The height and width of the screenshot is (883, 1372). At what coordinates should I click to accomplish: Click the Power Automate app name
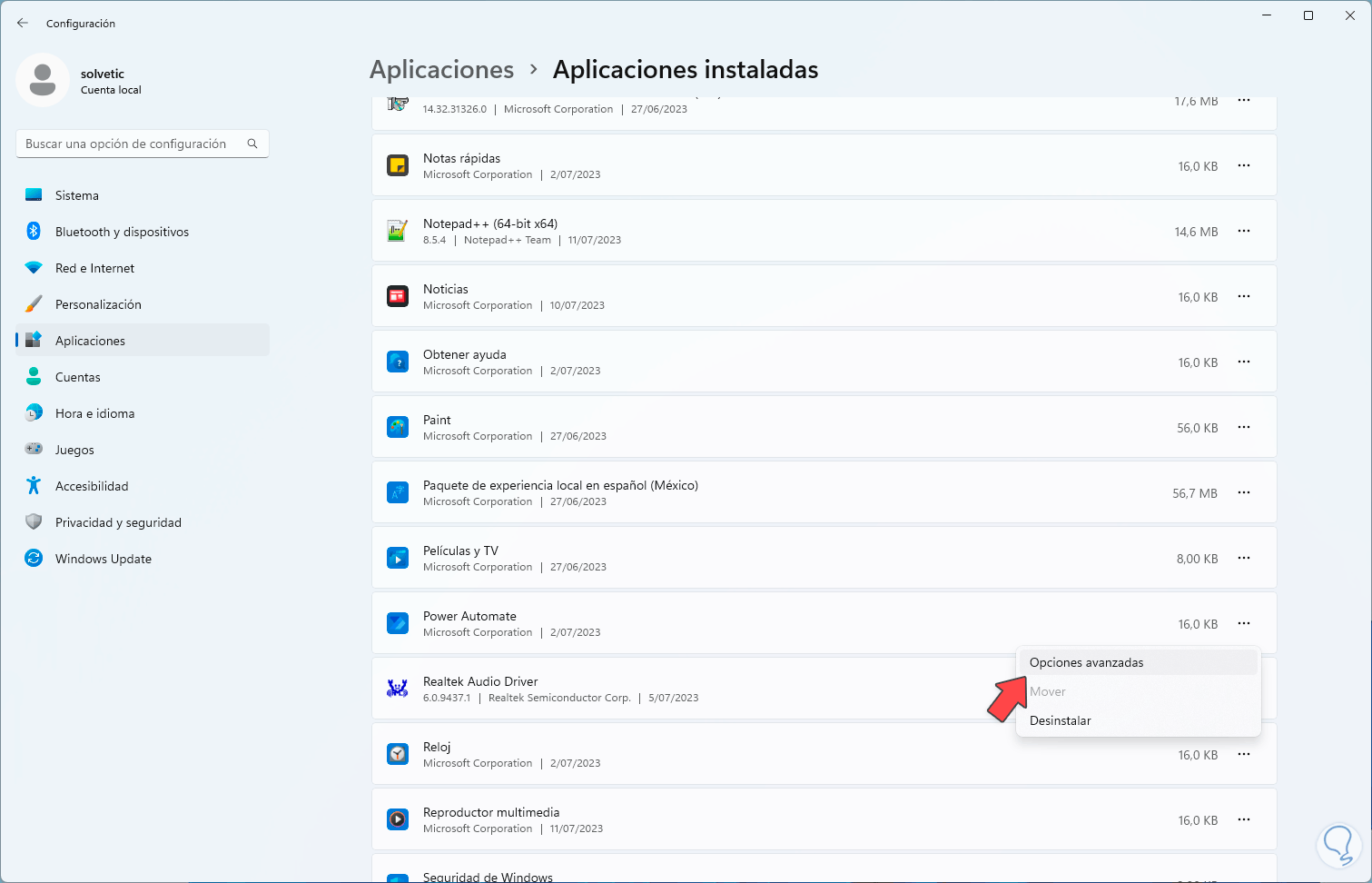click(x=469, y=616)
